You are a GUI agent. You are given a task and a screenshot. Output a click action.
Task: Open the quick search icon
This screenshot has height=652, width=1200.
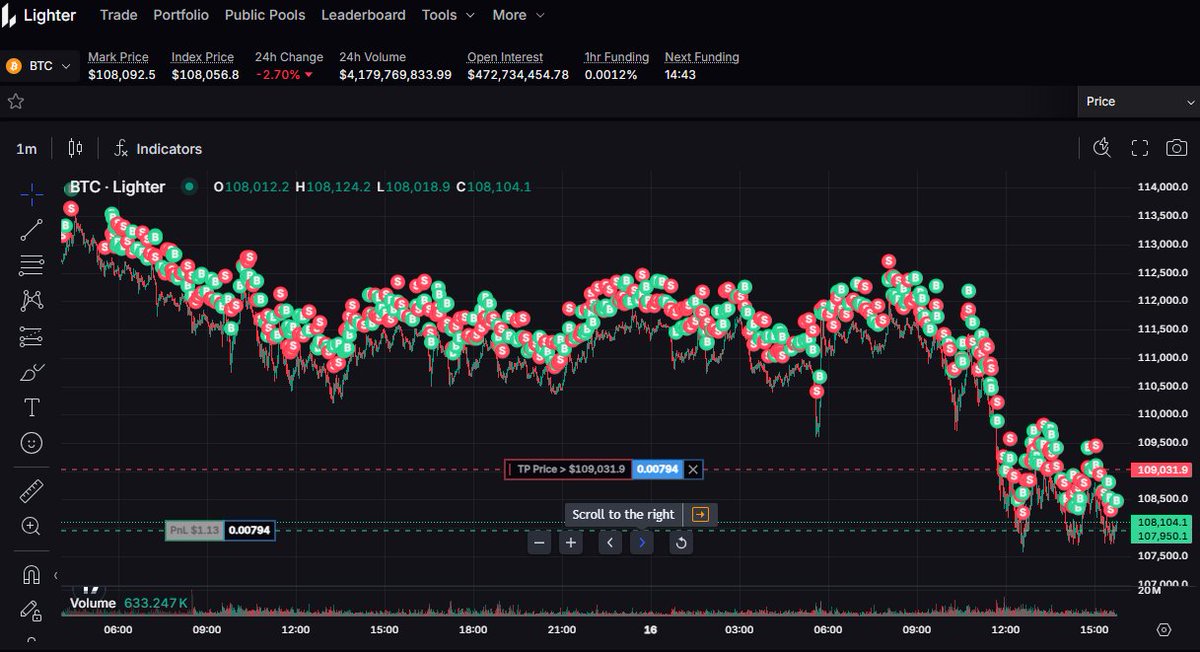click(1102, 148)
